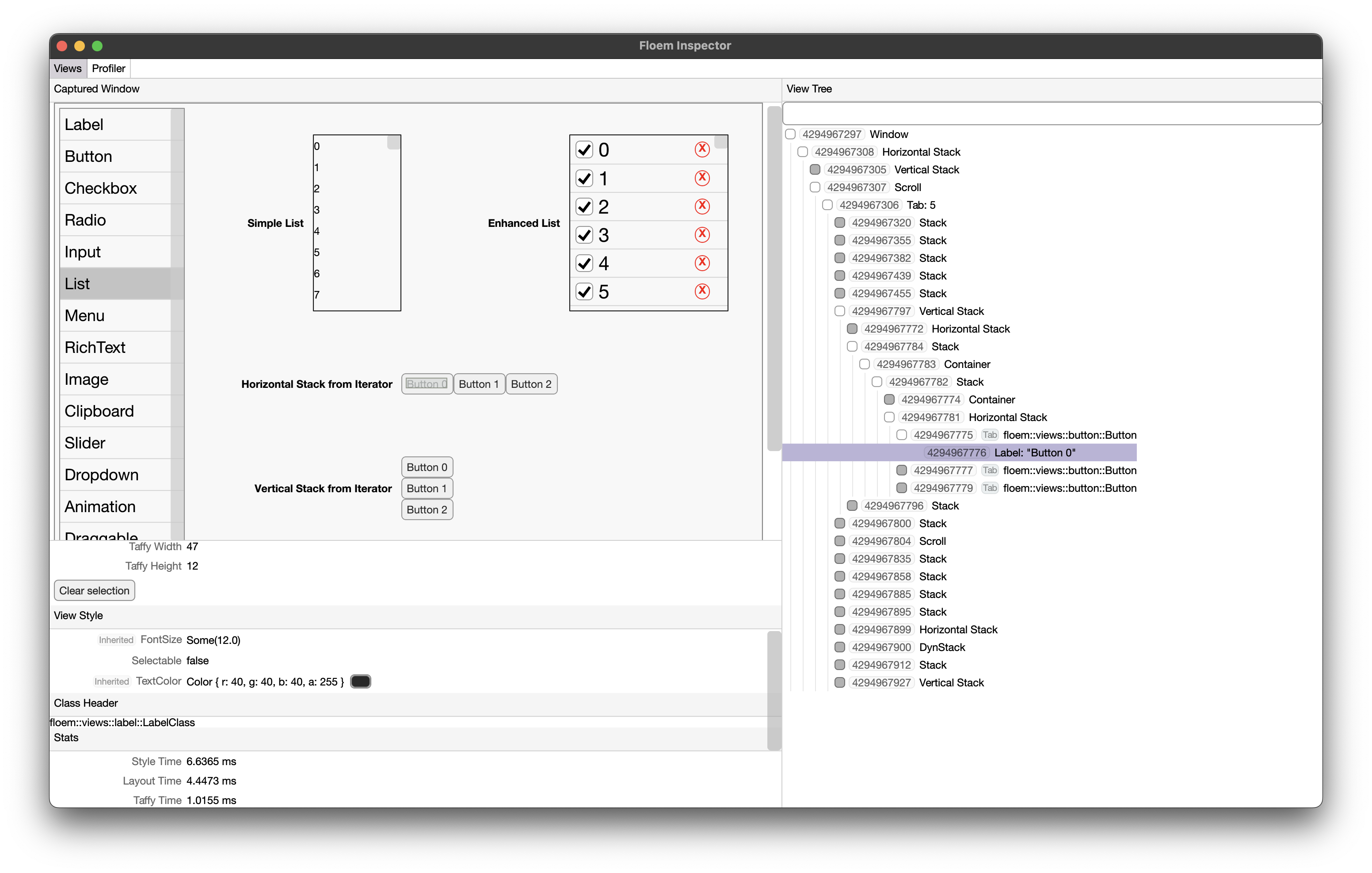The image size is (1372, 873).
Task: Click the red X delete icon for row 2
Action: (702, 206)
